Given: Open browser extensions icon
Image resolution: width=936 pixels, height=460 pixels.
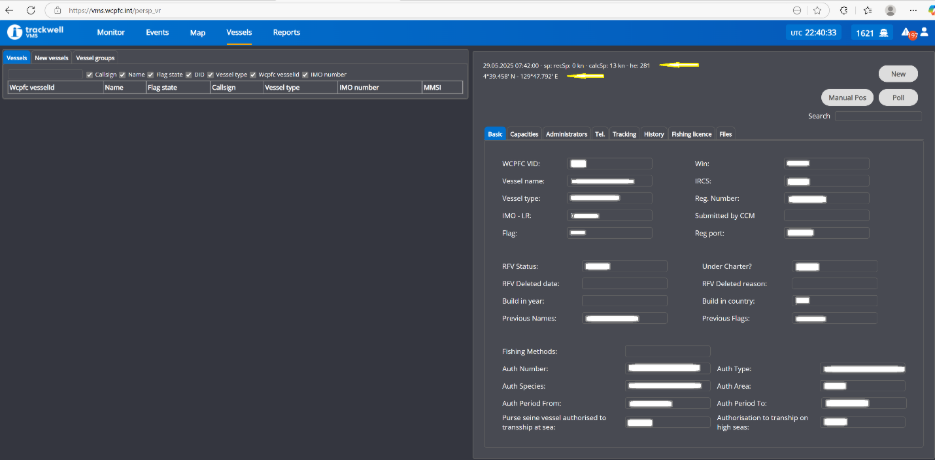Looking at the screenshot, I should click(x=843, y=10).
